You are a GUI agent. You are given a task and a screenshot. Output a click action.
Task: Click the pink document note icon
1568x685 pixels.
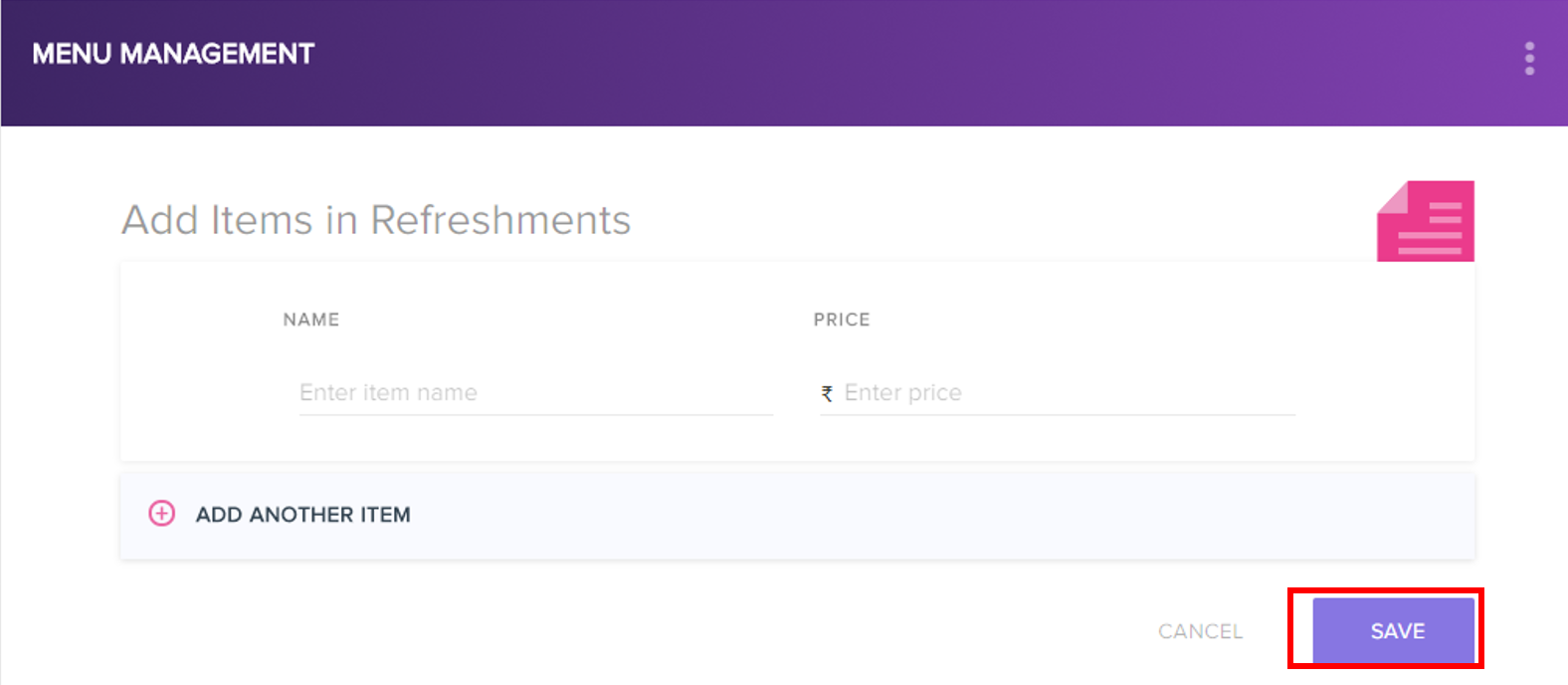tap(1425, 221)
